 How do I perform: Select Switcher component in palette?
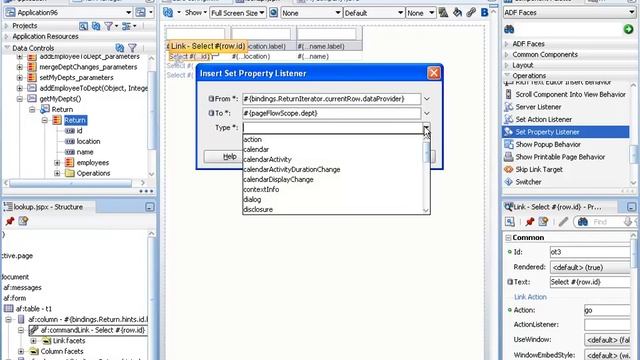tap(528, 182)
